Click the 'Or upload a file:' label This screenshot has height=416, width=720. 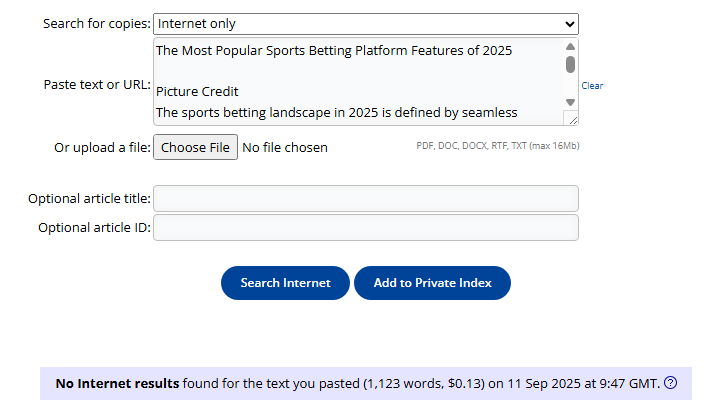coord(102,148)
